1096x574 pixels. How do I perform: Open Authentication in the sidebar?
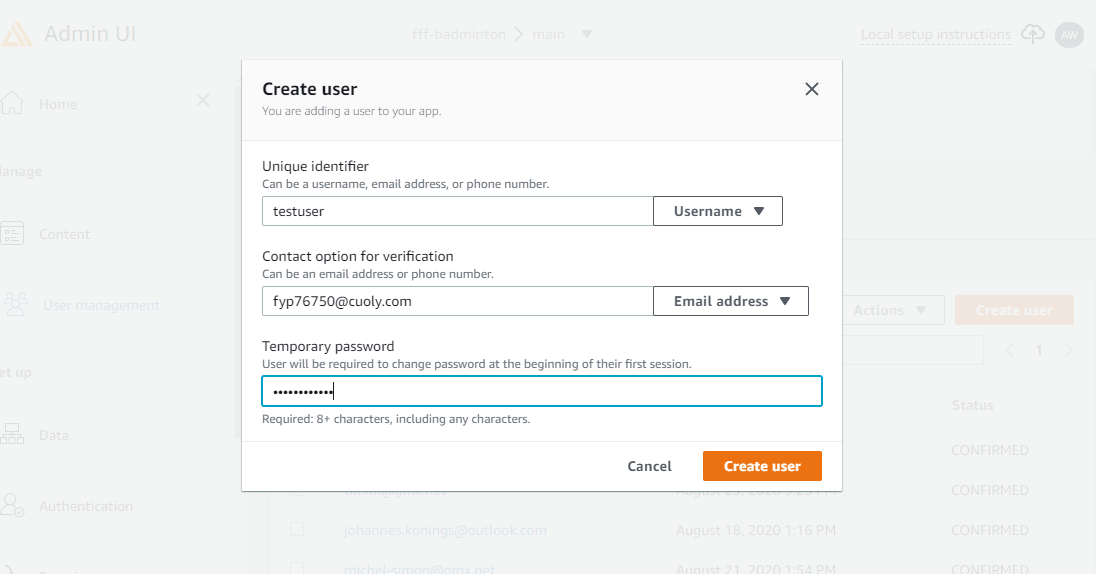pos(86,506)
